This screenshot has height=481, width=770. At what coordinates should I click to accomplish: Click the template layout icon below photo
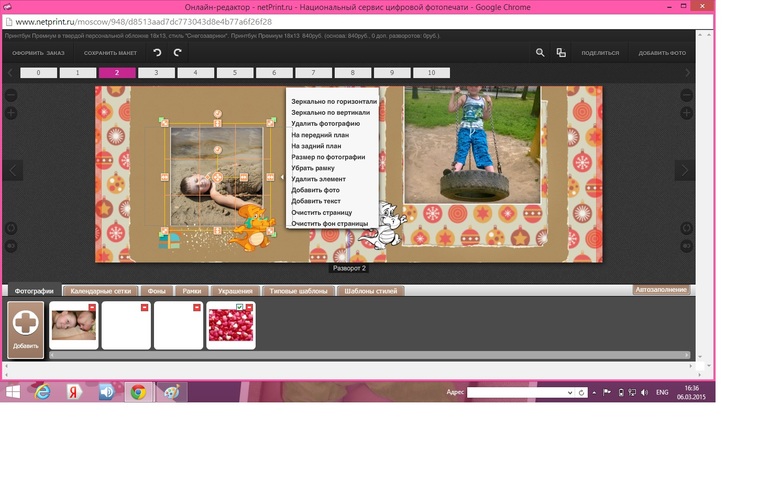click(169, 240)
